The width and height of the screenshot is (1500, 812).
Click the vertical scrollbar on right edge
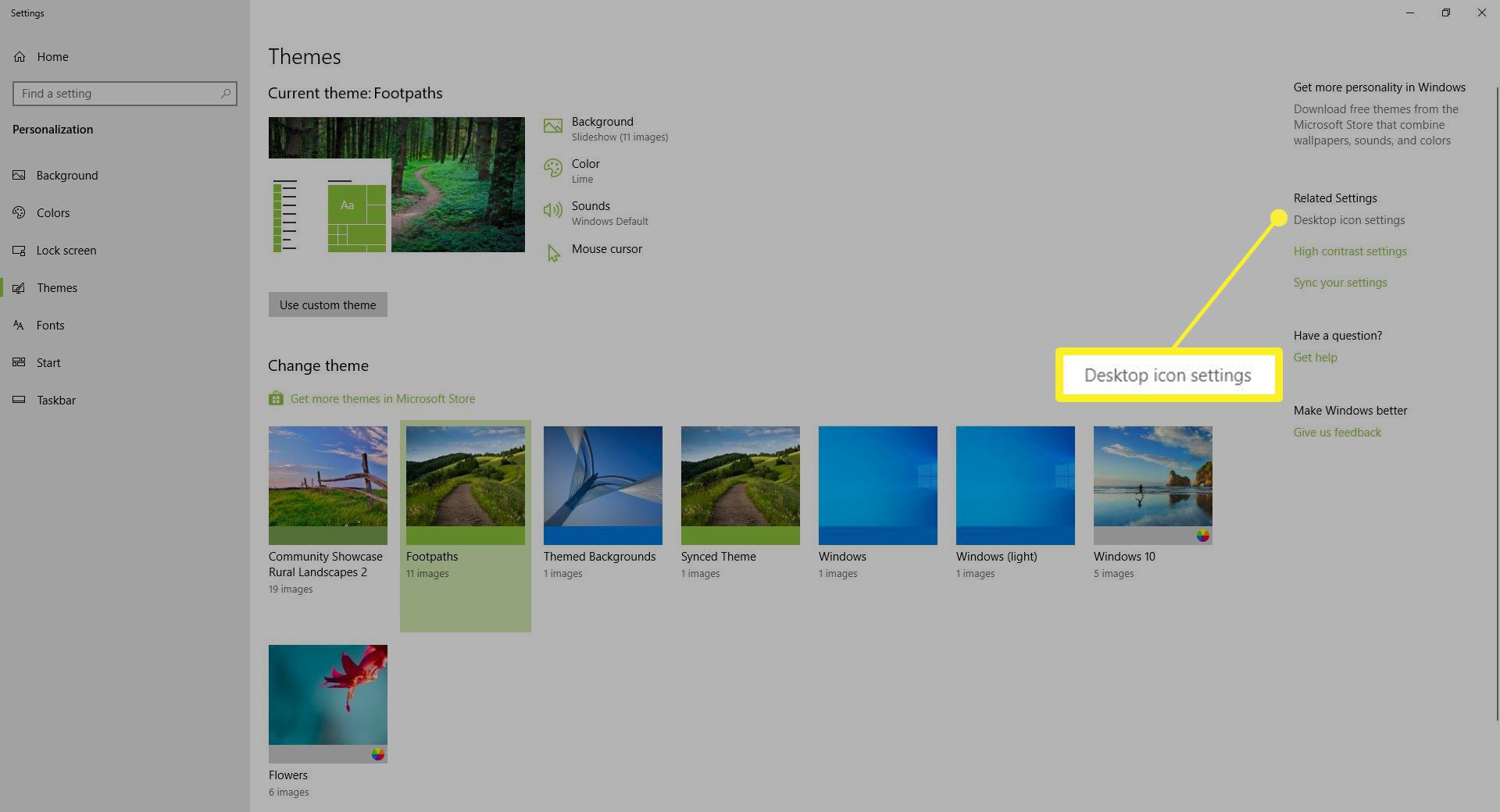(1497, 404)
